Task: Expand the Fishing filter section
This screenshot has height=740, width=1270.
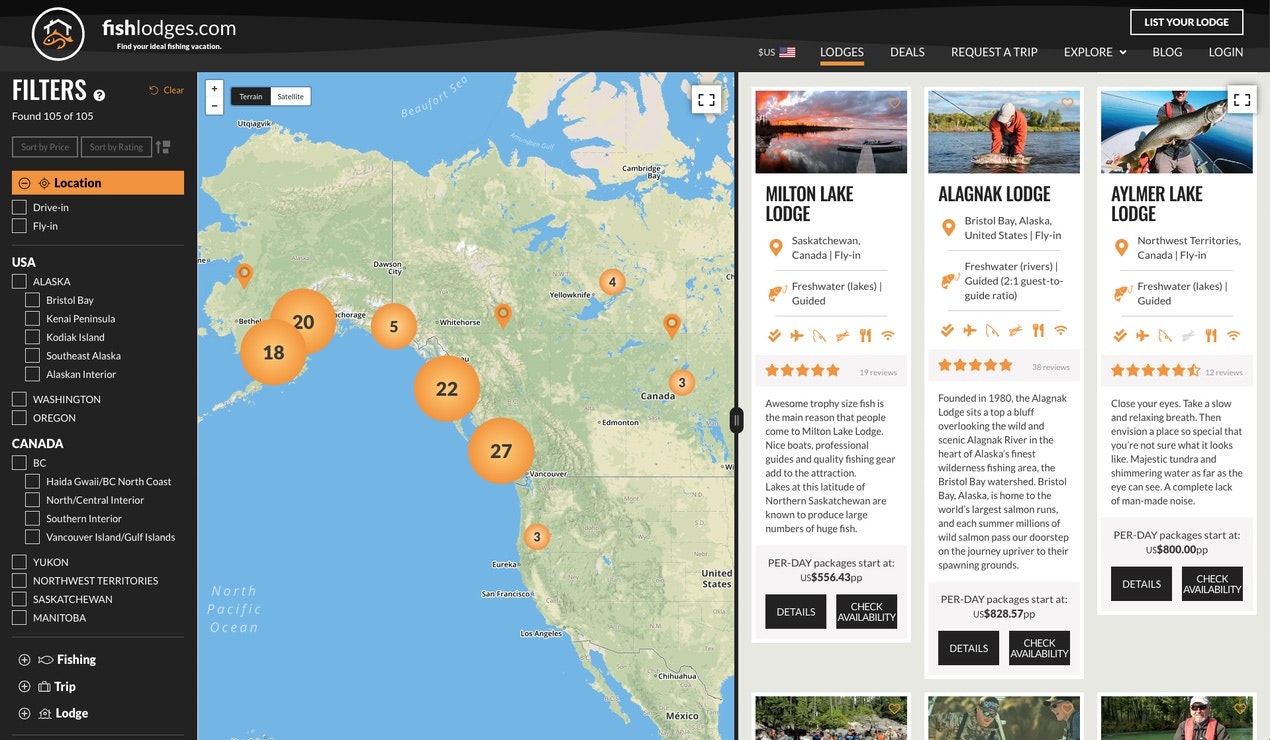Action: pos(21,659)
